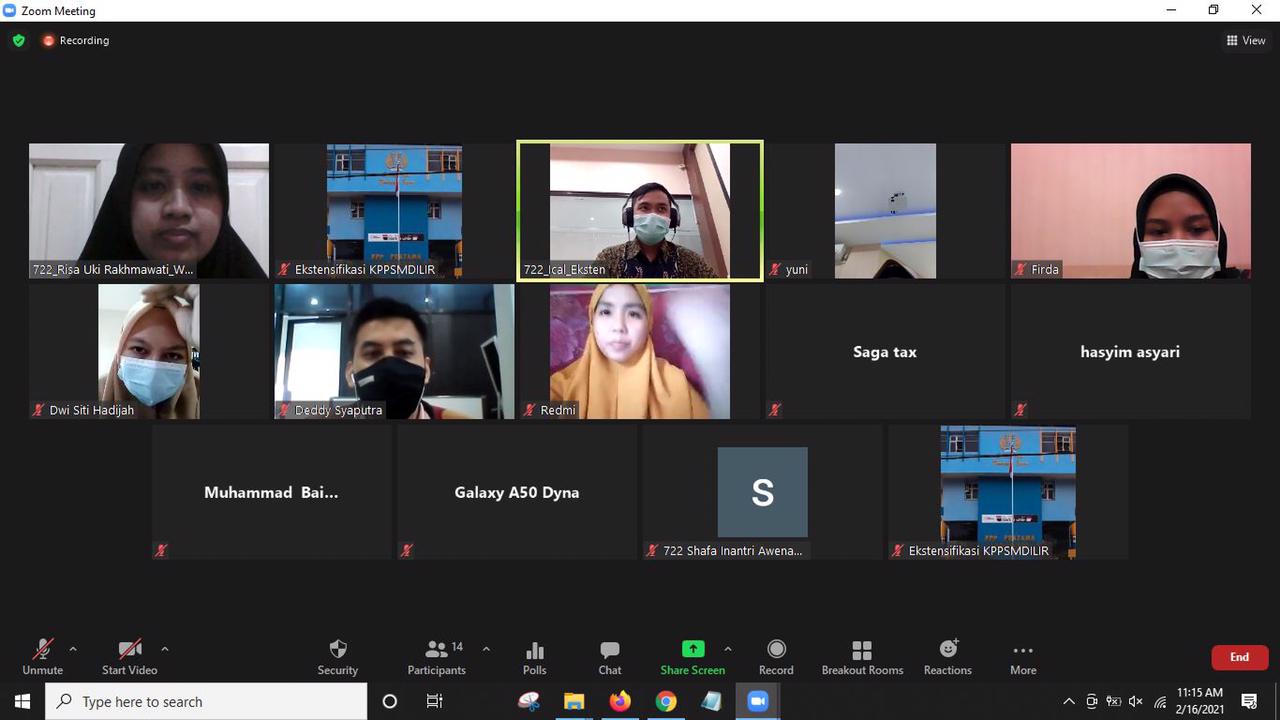Click the red End meeting button
This screenshot has height=720, width=1280.
pos(1239,657)
